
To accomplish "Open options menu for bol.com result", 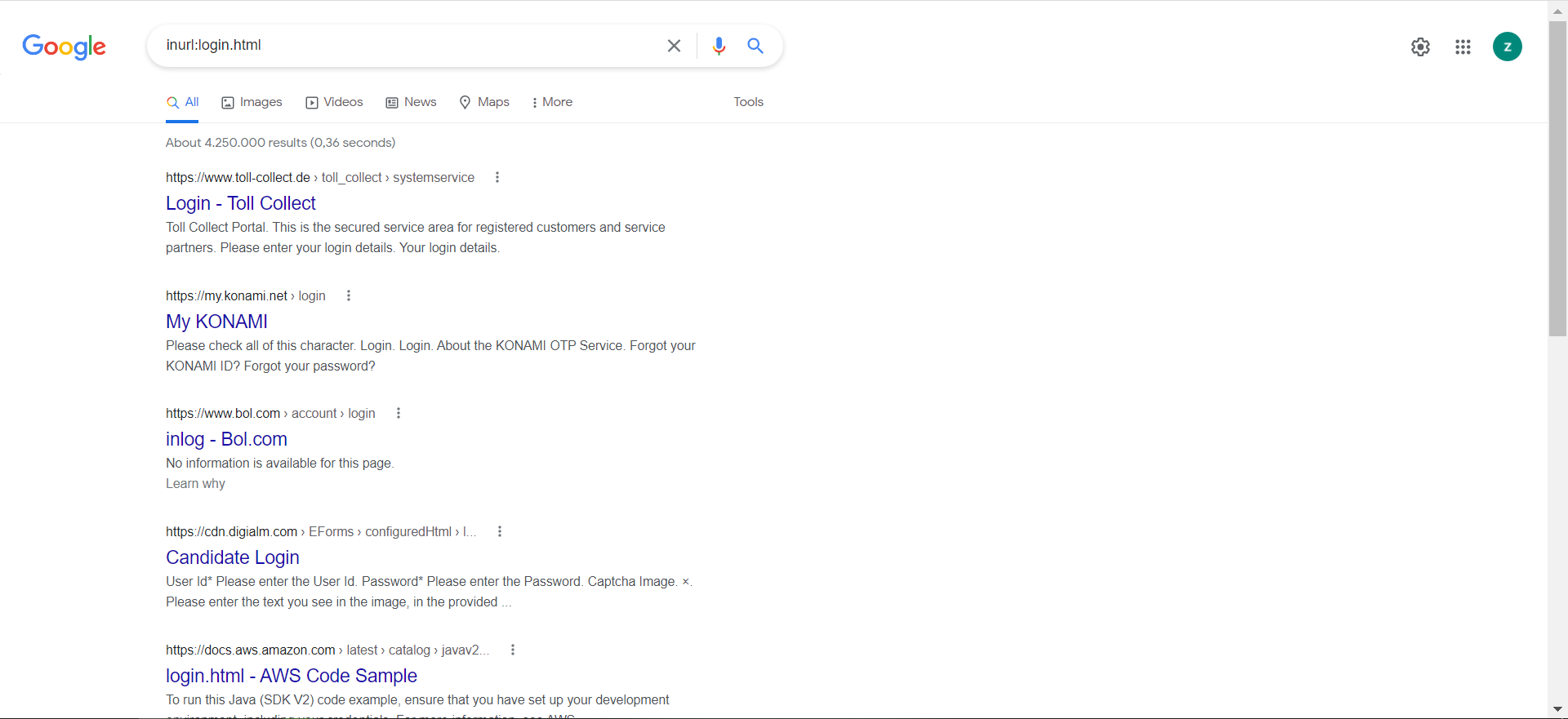I will pos(399,413).
